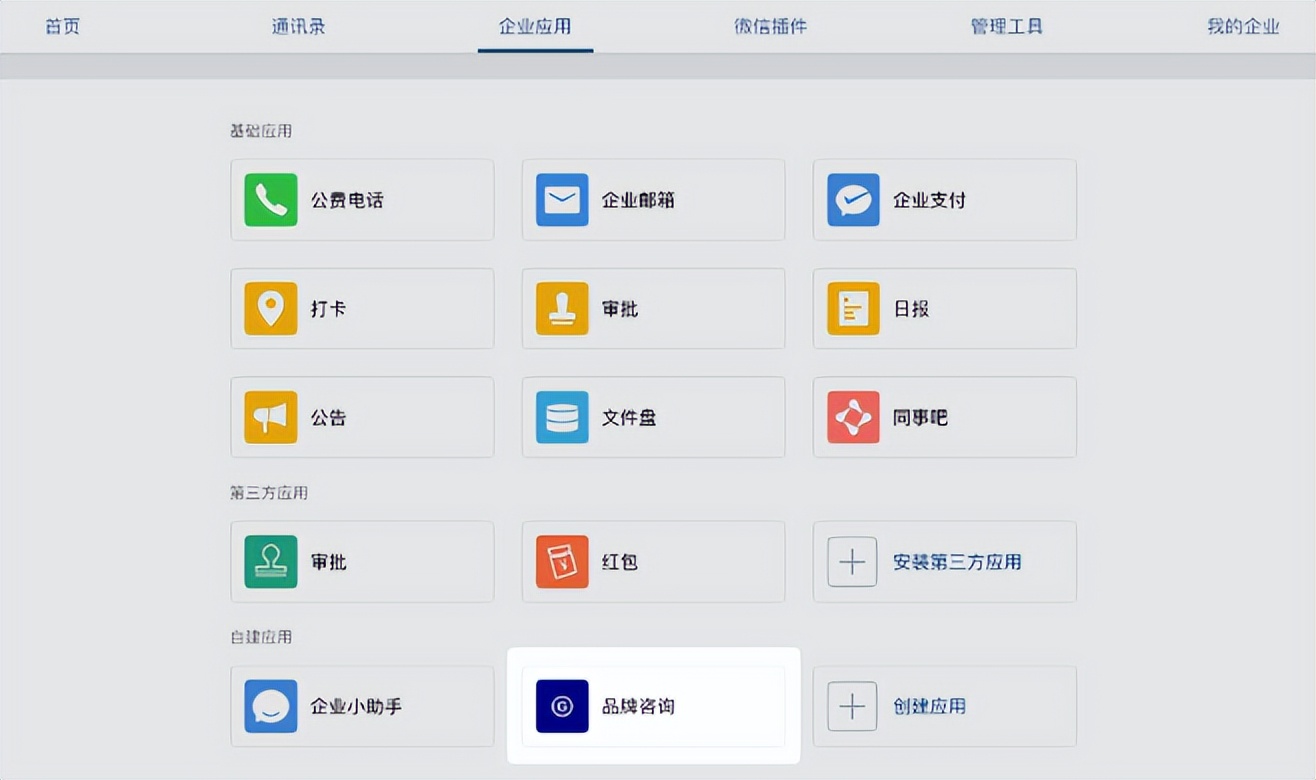Click 创建应用 to create a new app
This screenshot has height=780, width=1316.
[x=944, y=706]
